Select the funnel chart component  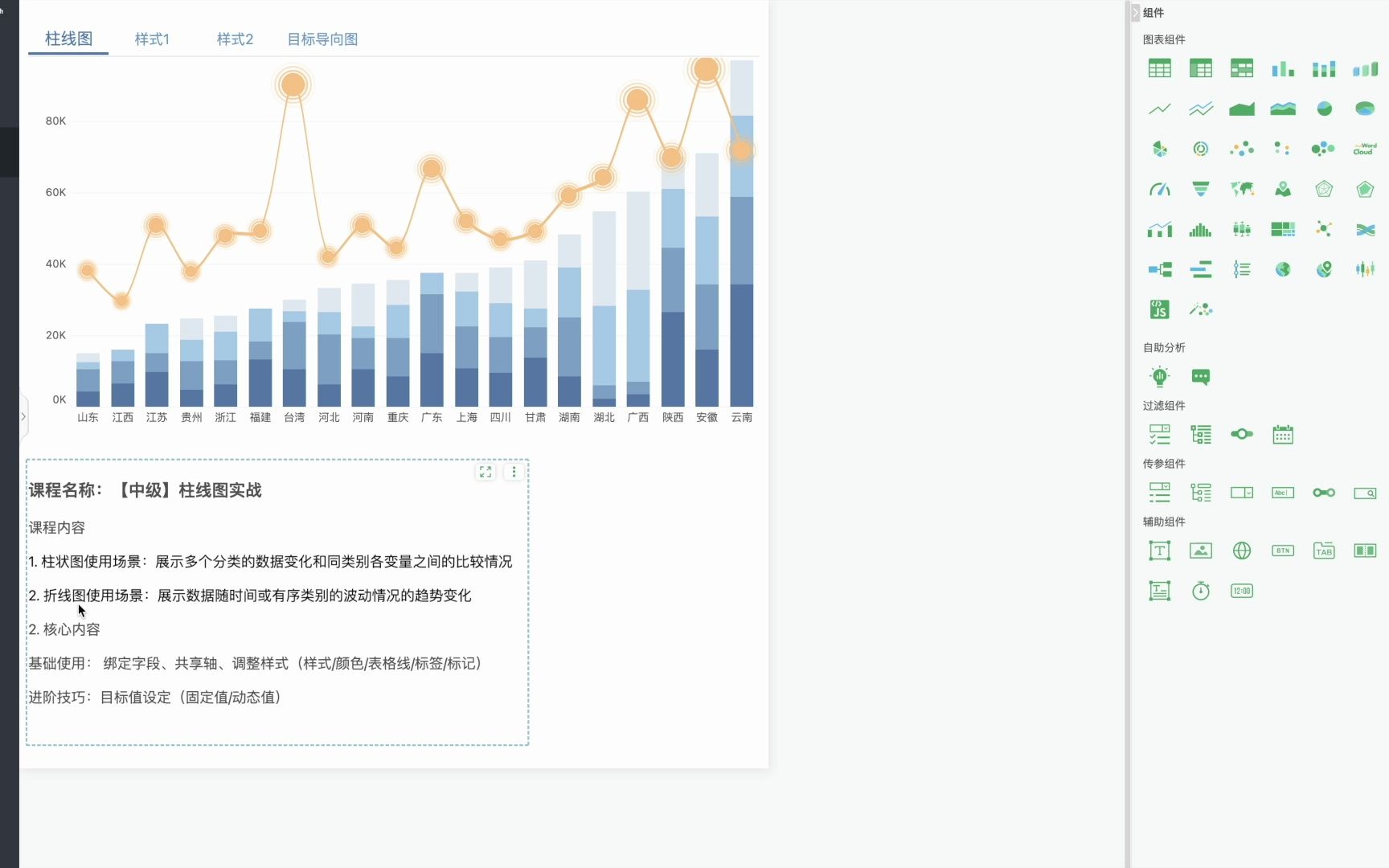[1200, 189]
